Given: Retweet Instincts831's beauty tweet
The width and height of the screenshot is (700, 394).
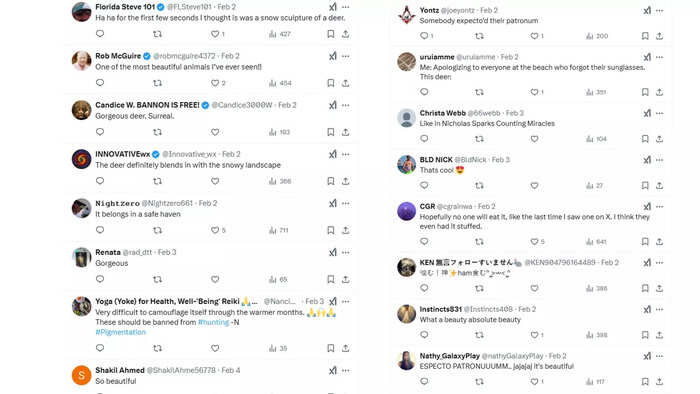Looking at the screenshot, I should click(x=479, y=335).
